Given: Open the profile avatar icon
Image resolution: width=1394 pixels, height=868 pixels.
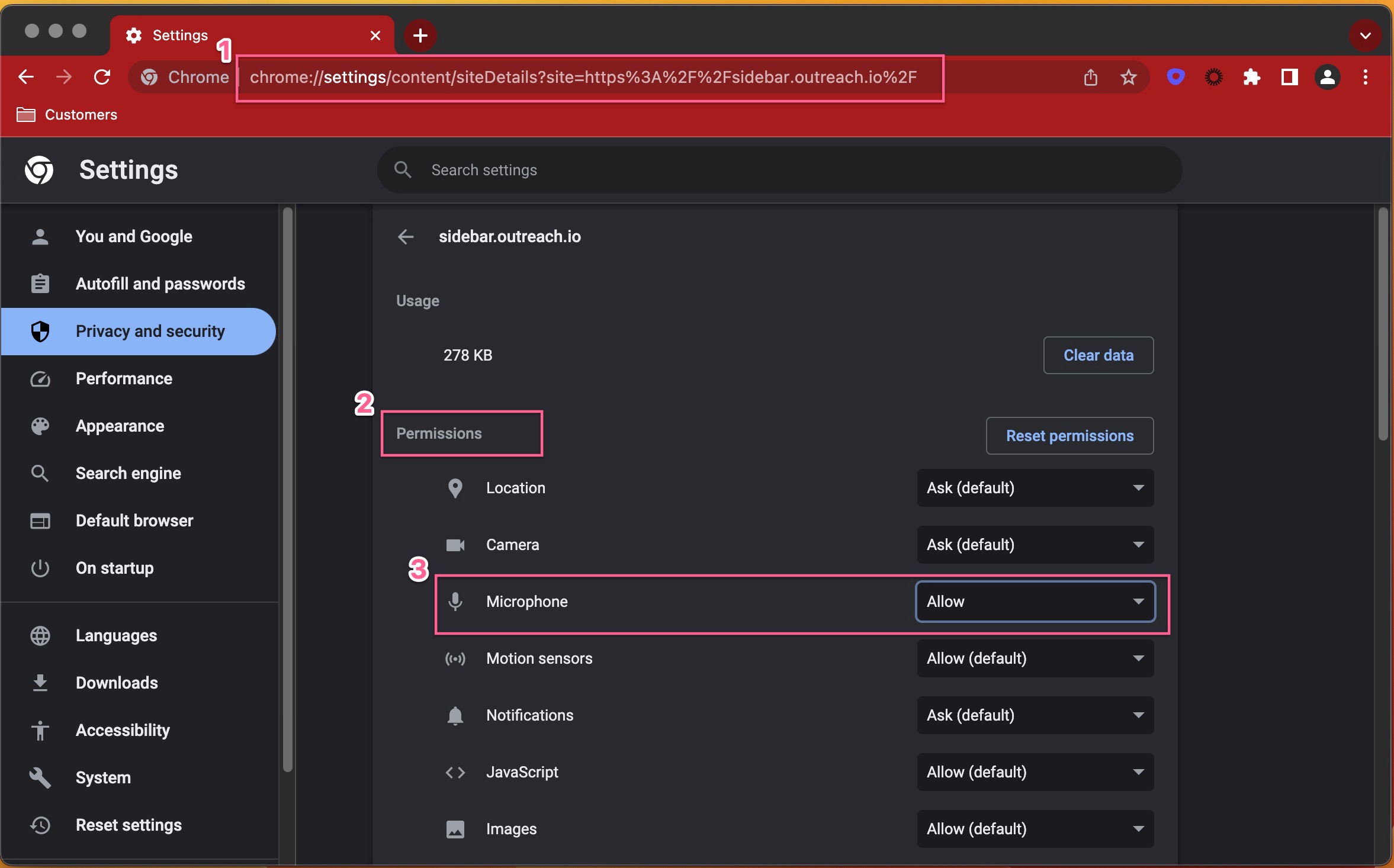Looking at the screenshot, I should tap(1327, 77).
